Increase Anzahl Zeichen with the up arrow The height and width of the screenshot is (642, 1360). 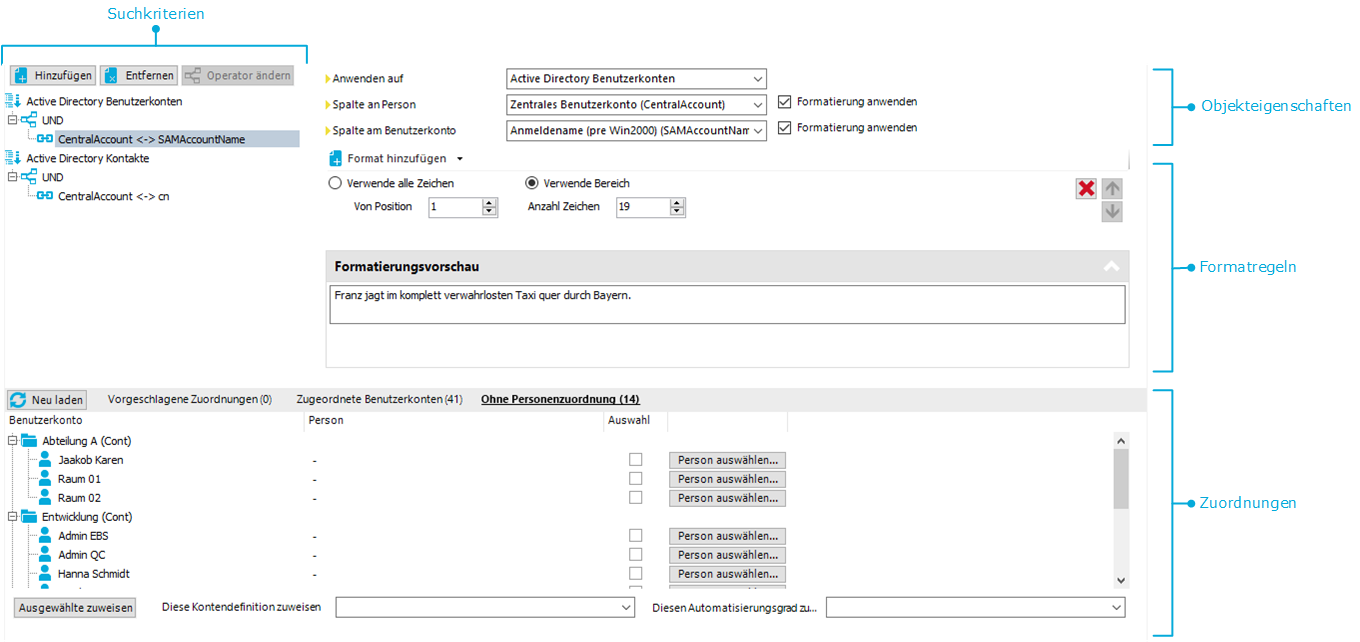(x=677, y=203)
